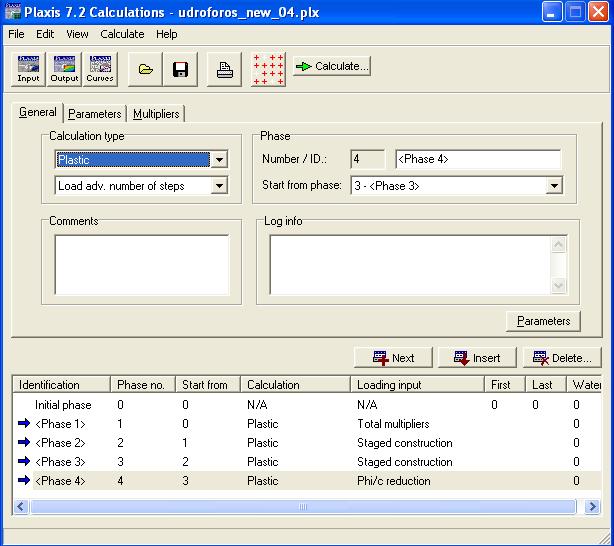Image resolution: width=614 pixels, height=546 pixels.
Task: Click the phase Number field showing 4
Action: coord(367,159)
